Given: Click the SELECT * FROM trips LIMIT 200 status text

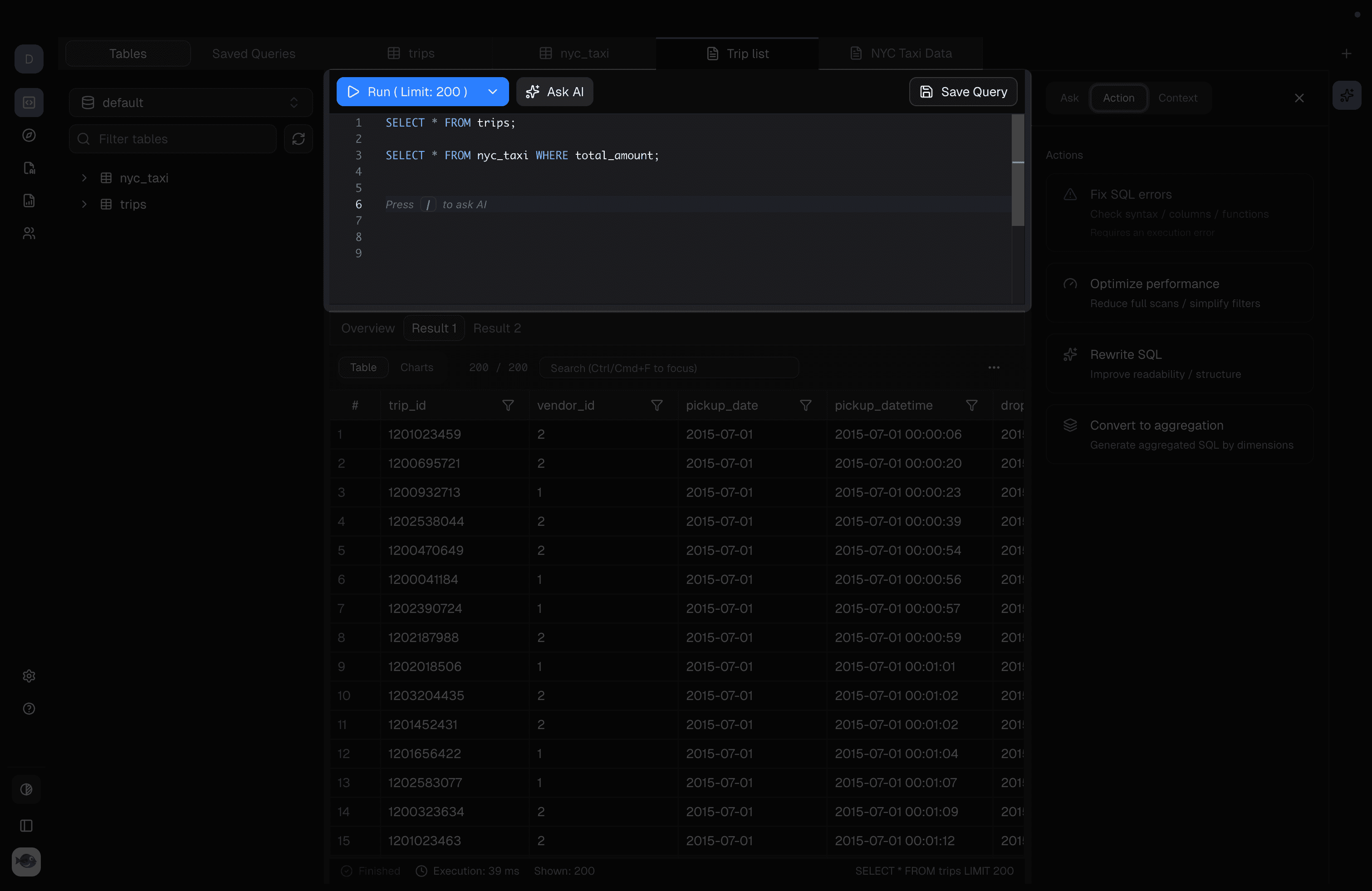Looking at the screenshot, I should pyautogui.click(x=935, y=871).
